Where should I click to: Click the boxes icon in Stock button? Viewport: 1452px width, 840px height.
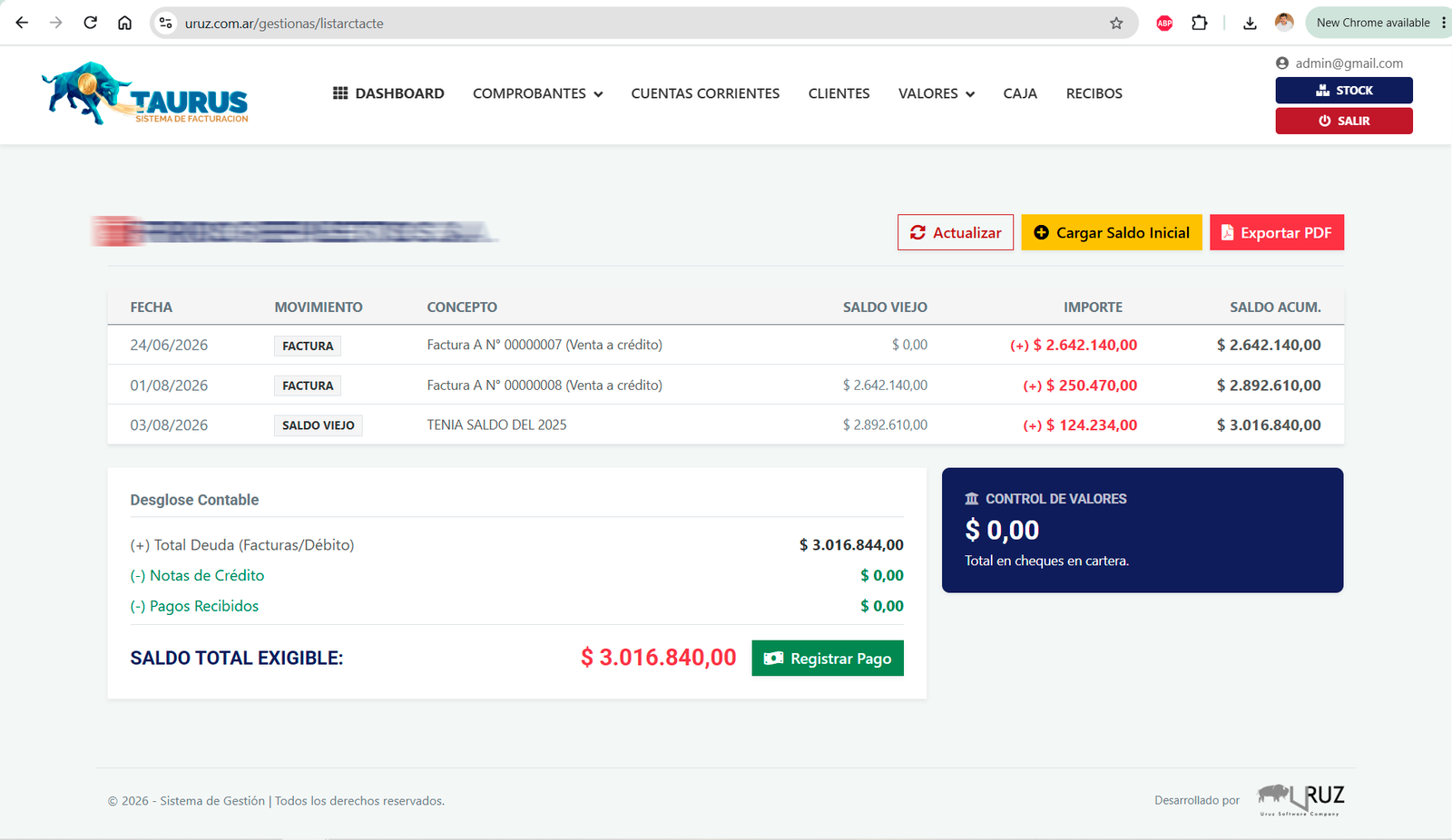[1323, 91]
